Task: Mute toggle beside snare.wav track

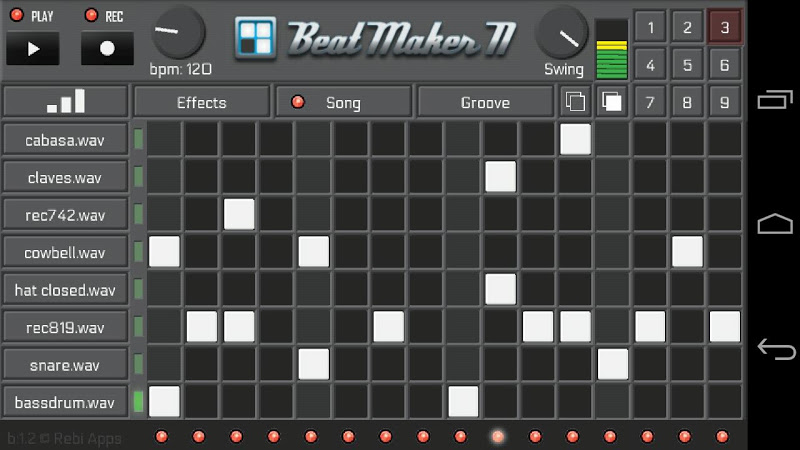Action: tap(138, 364)
